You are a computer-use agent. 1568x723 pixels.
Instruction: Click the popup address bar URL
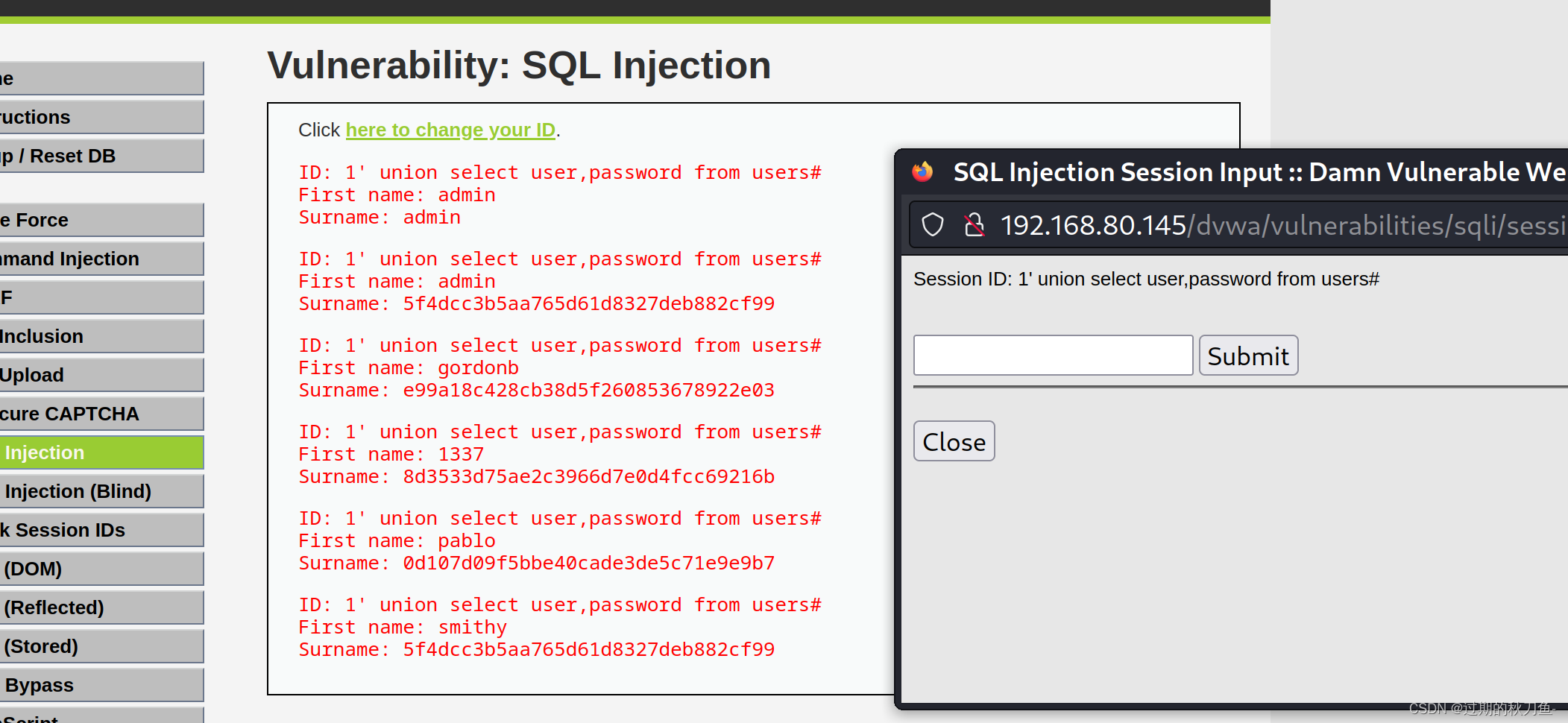click(1283, 225)
